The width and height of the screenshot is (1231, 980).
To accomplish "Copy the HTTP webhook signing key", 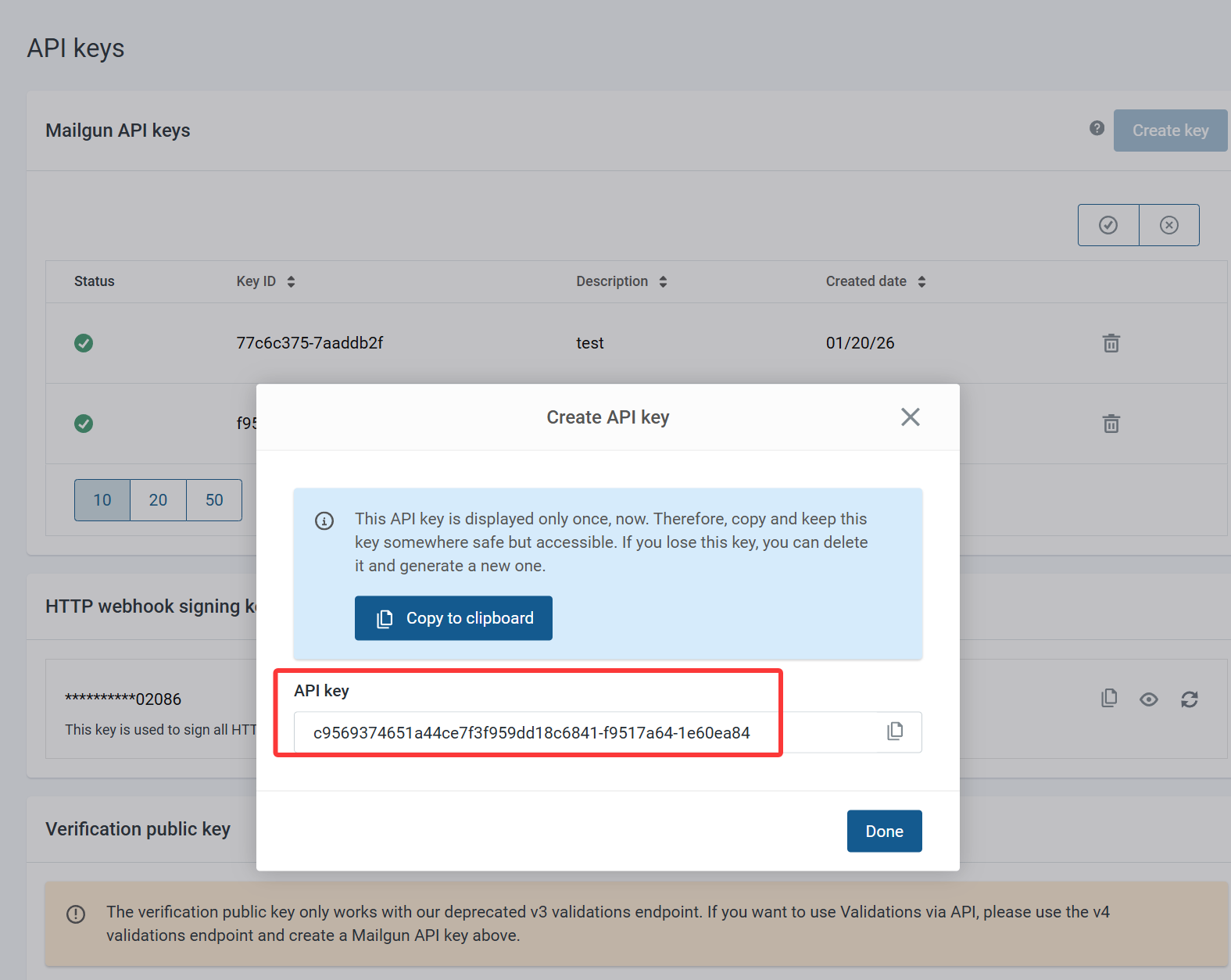I will [1108, 699].
